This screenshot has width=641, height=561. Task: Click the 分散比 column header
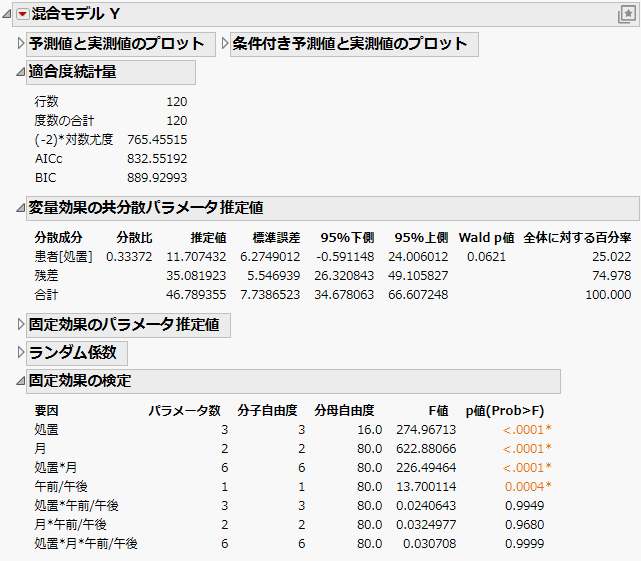pyautogui.click(x=134, y=238)
